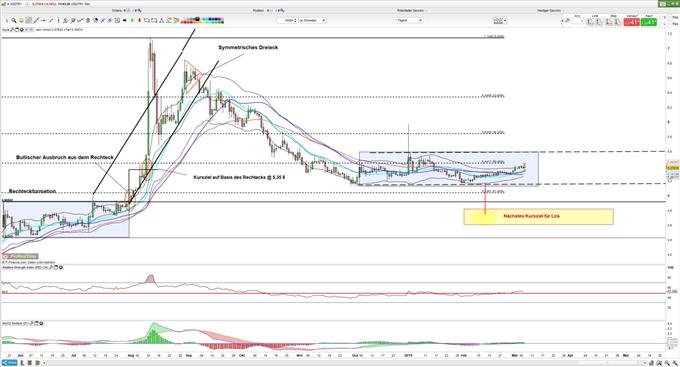Place a red down-arrow marker
The image size is (680, 367).
[x=139, y=20]
